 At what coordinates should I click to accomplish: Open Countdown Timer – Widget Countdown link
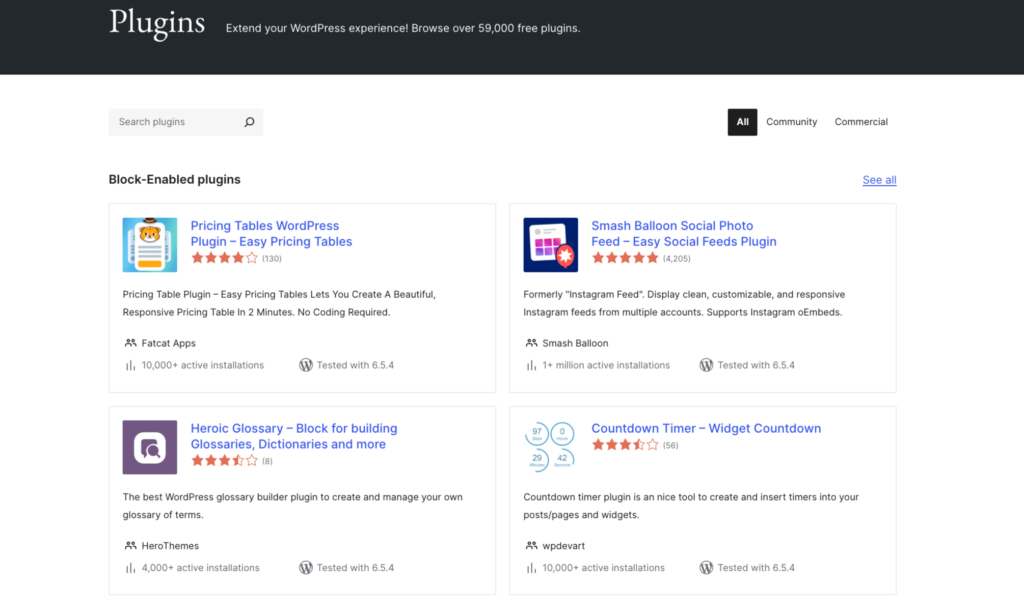coord(705,428)
